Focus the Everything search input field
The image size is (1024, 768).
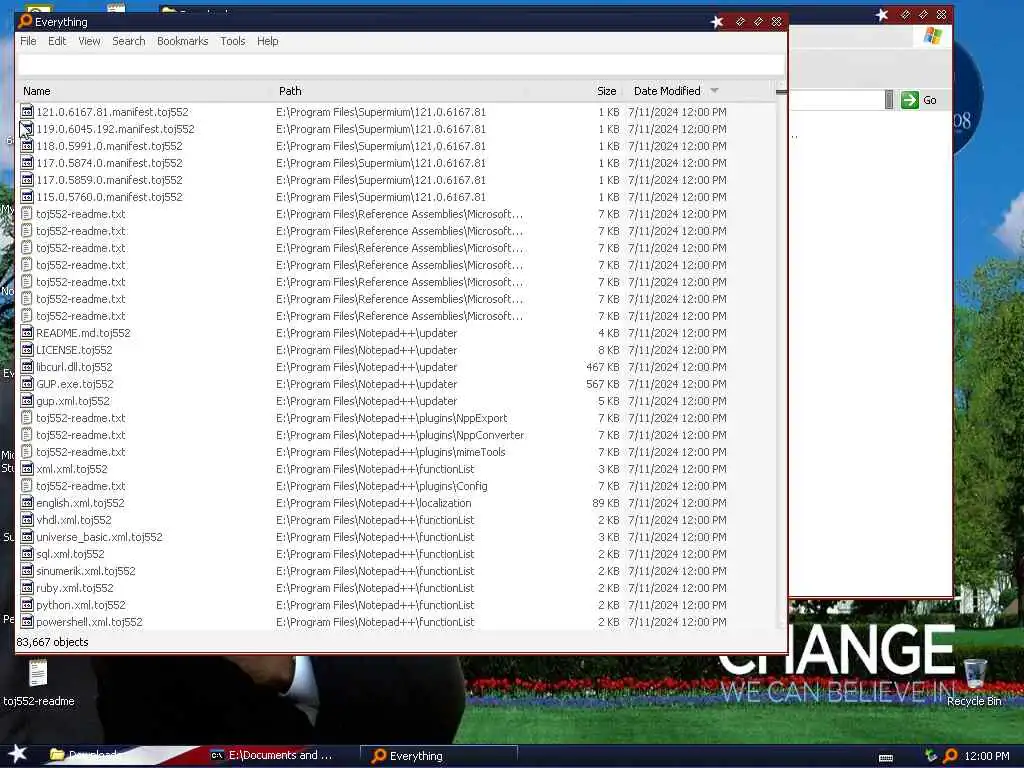click(x=401, y=65)
